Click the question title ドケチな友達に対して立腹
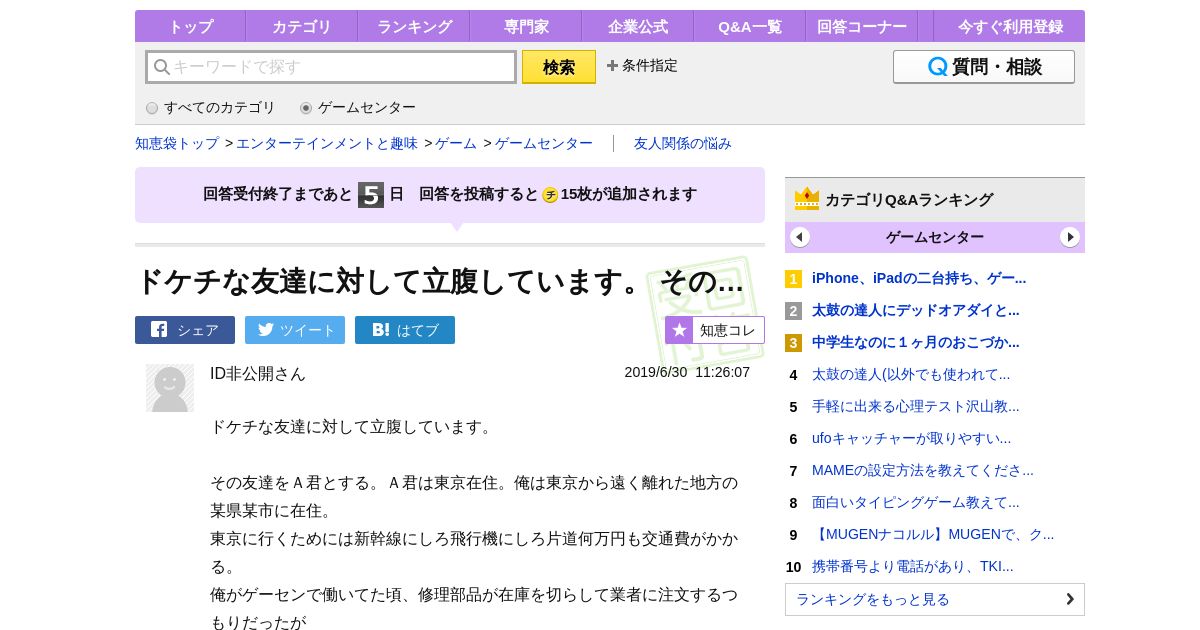 pyautogui.click(x=440, y=282)
